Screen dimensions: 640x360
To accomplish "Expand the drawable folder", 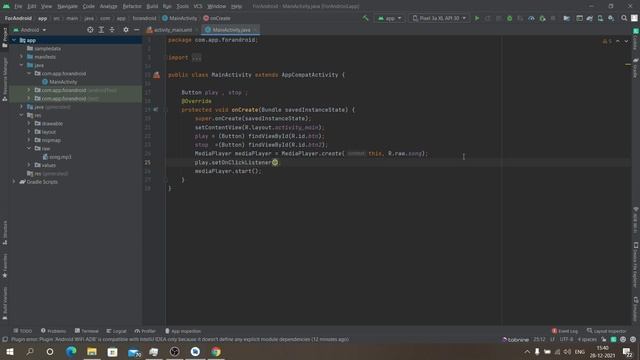I will (29, 123).
